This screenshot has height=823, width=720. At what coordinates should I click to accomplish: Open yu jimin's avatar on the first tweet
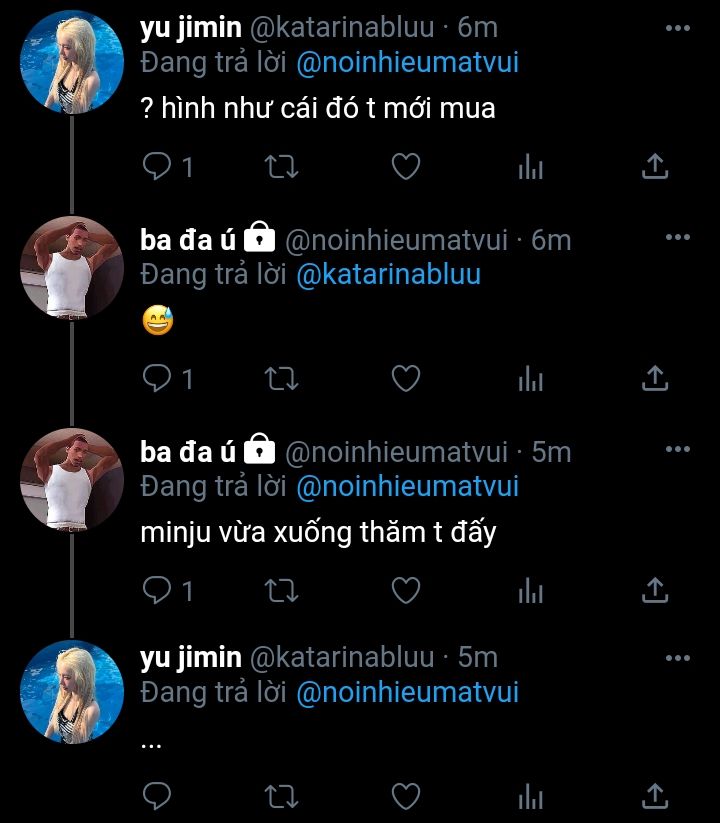pos(72,62)
